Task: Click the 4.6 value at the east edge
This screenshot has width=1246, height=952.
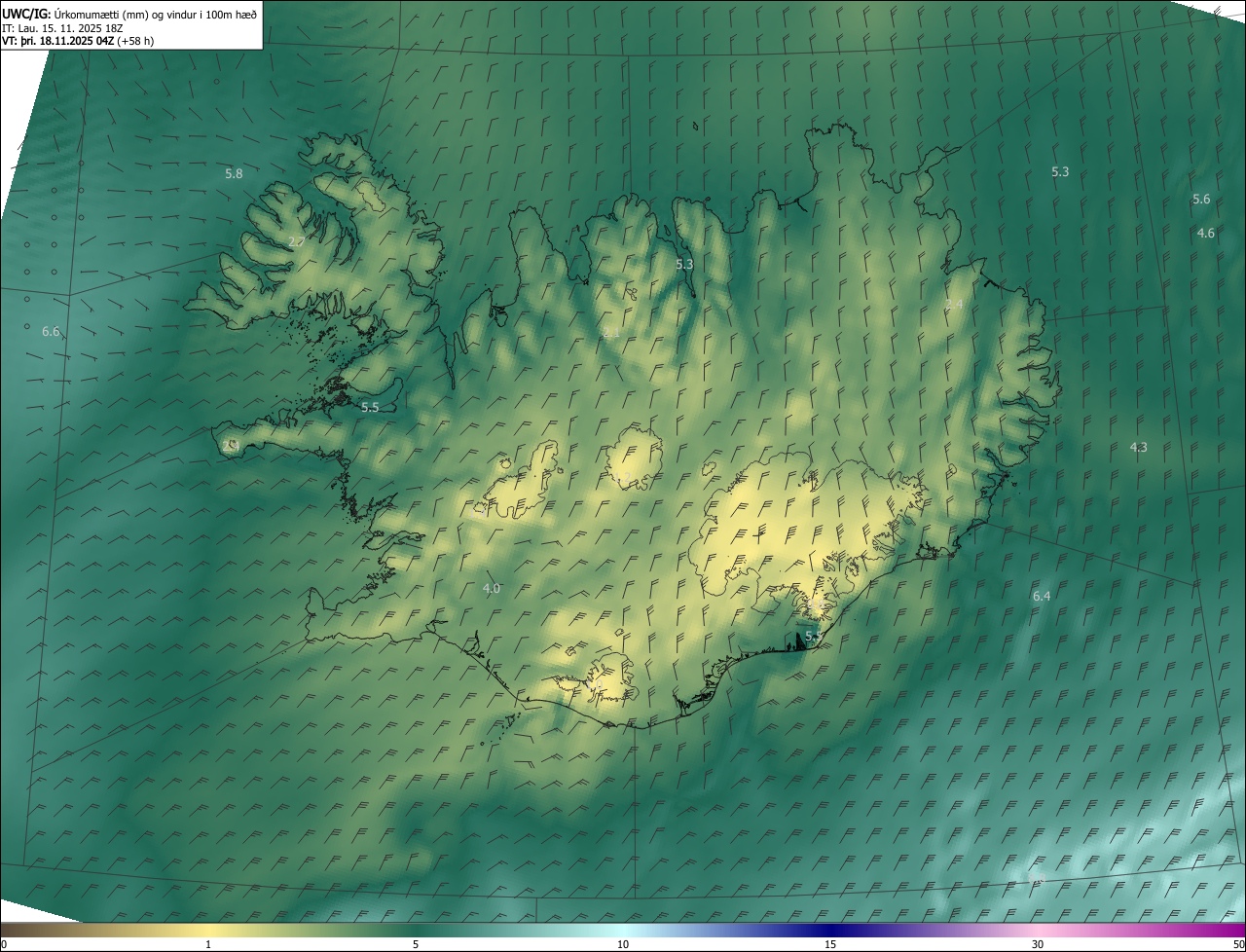Action: (1205, 233)
